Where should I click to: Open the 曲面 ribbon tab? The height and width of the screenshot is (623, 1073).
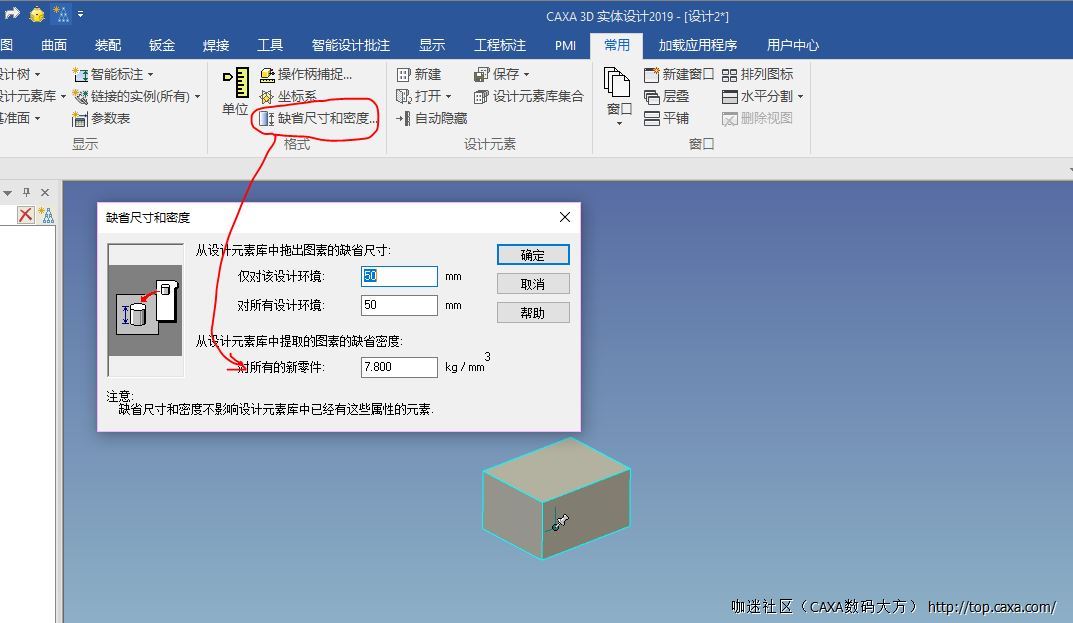pos(53,45)
